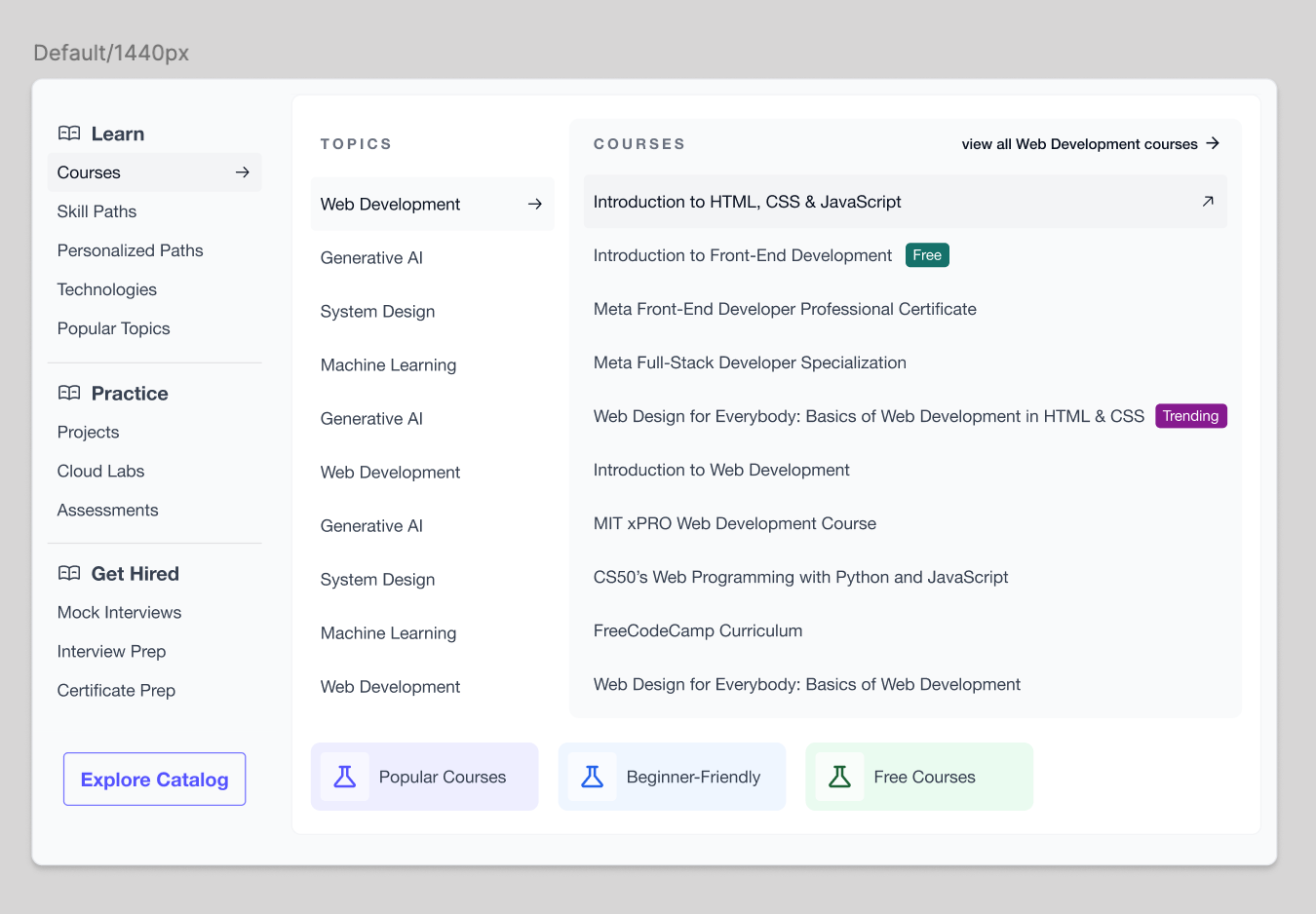The height and width of the screenshot is (914, 1316).
Task: Open Interview Prep
Action: tap(112, 651)
